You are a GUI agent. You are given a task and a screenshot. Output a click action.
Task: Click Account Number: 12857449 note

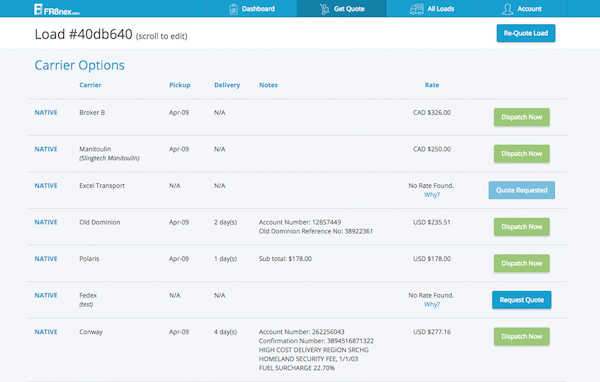pos(300,222)
